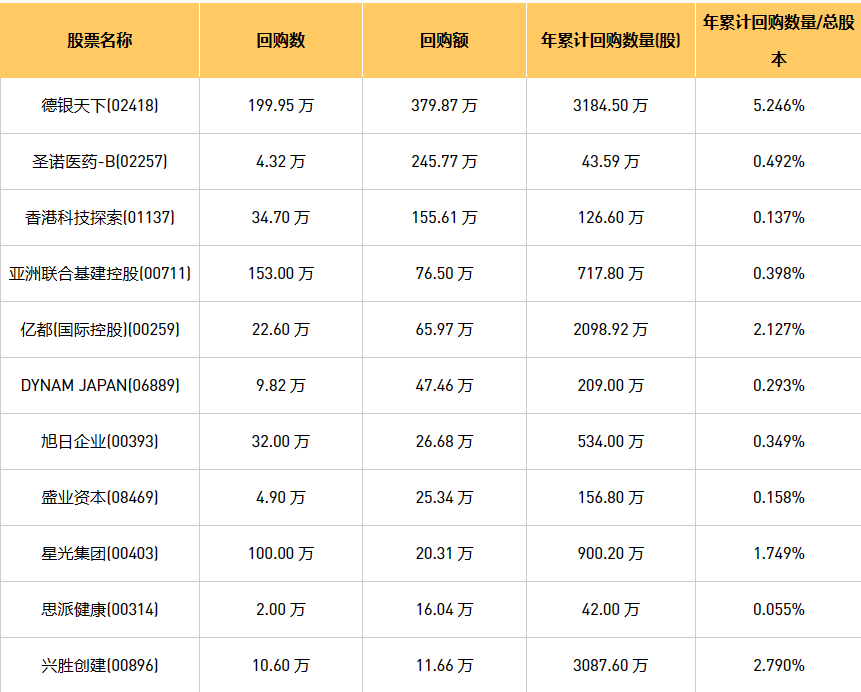Click yearly total 43.59 万
The image size is (861, 692).
point(611,161)
